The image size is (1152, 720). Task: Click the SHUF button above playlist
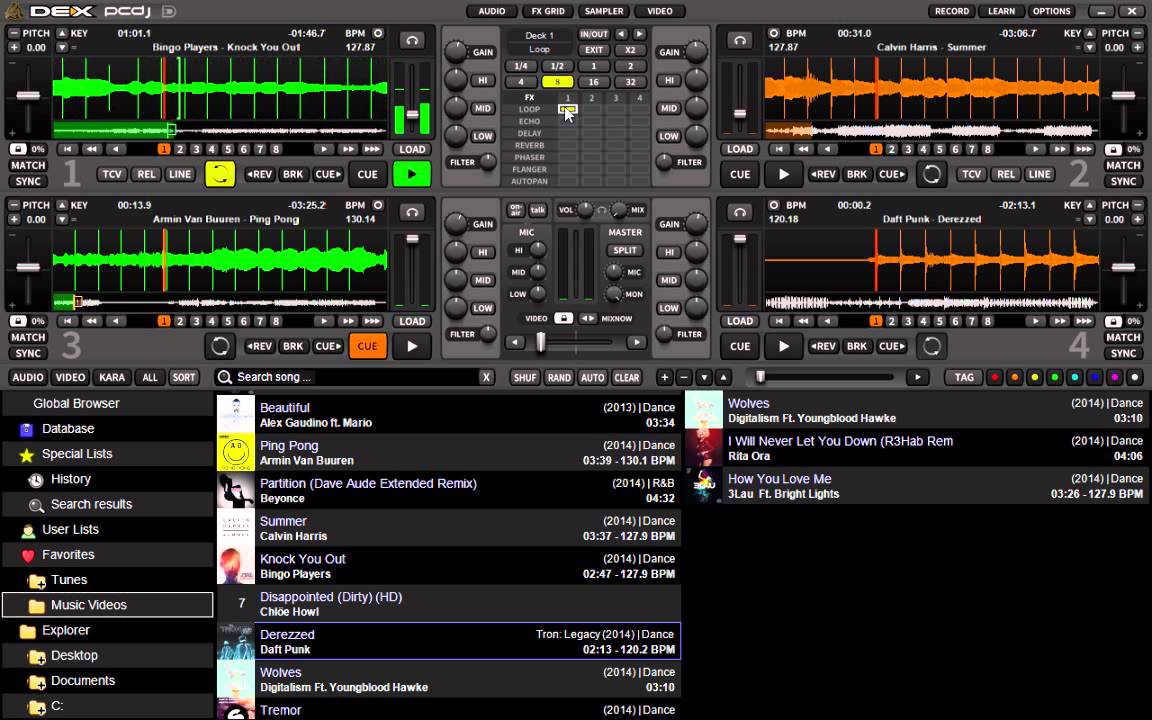click(x=524, y=377)
